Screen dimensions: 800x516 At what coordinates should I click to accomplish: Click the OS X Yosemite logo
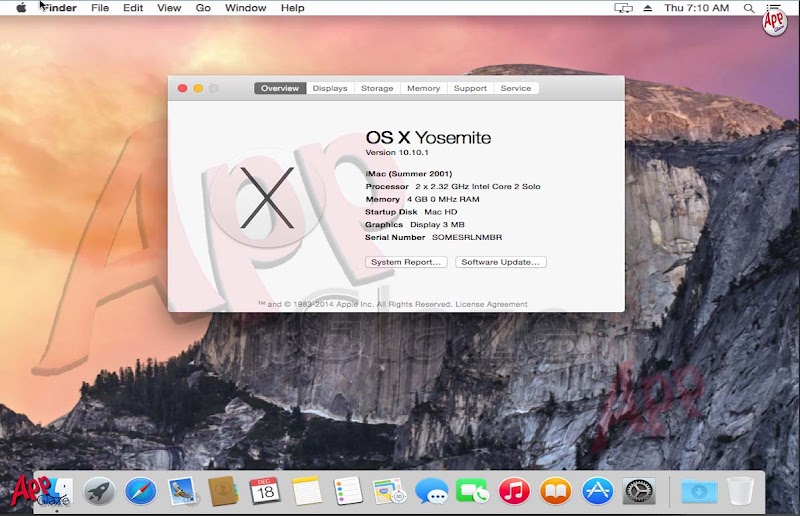pos(267,198)
